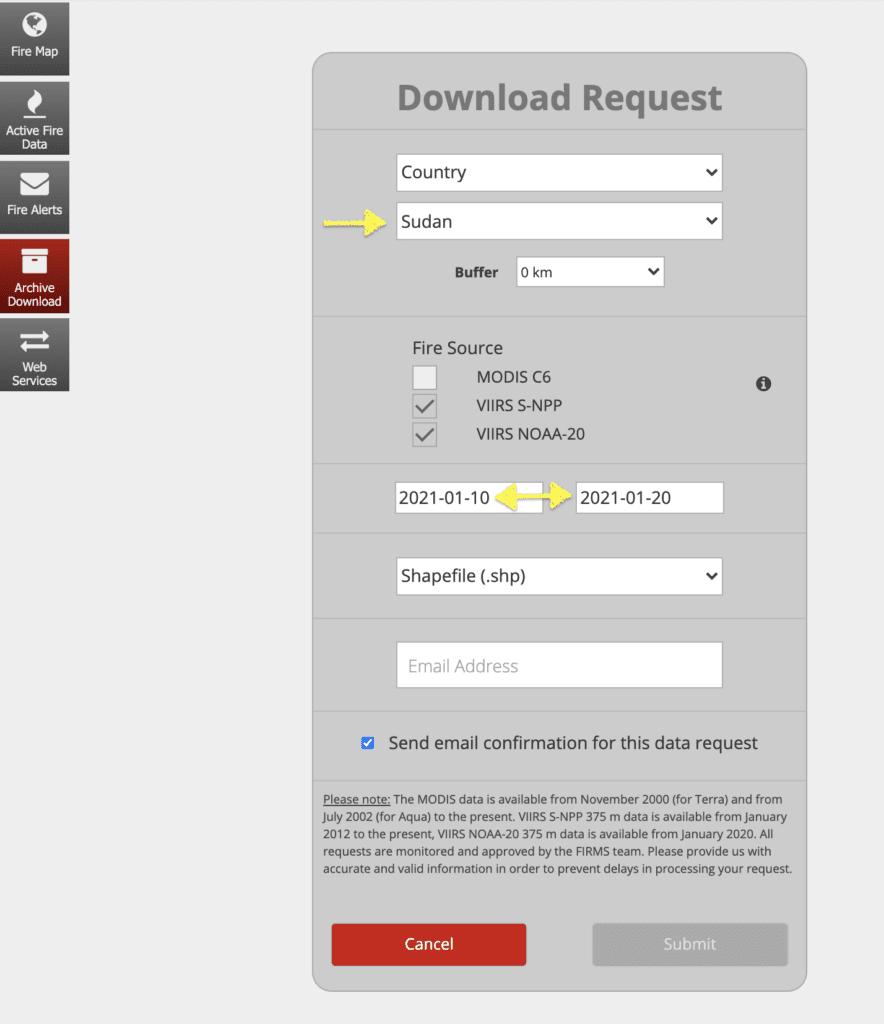The image size is (884, 1024).
Task: Open the Fire Map globe icon
Action: 35,25
